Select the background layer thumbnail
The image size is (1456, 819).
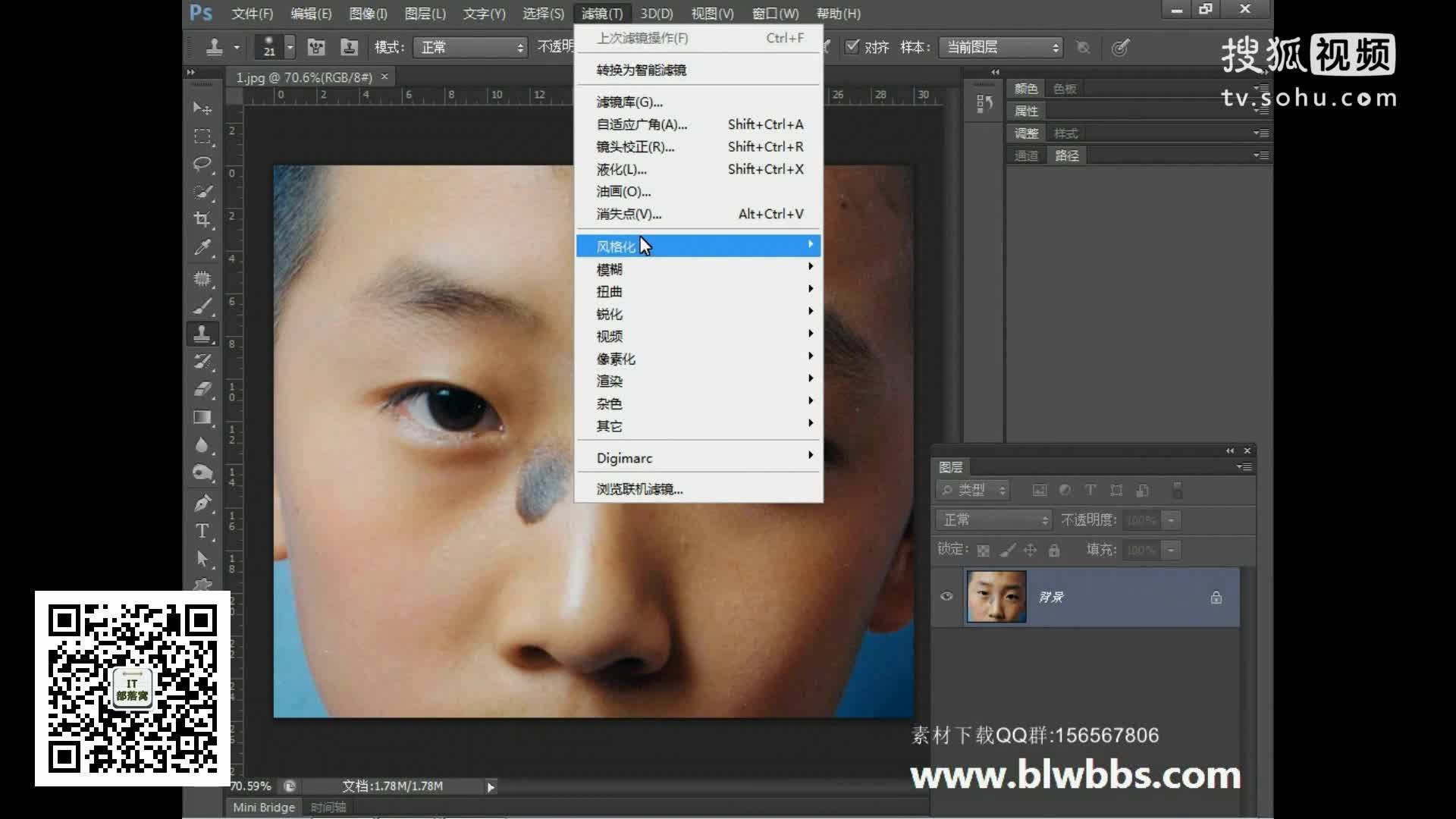996,597
